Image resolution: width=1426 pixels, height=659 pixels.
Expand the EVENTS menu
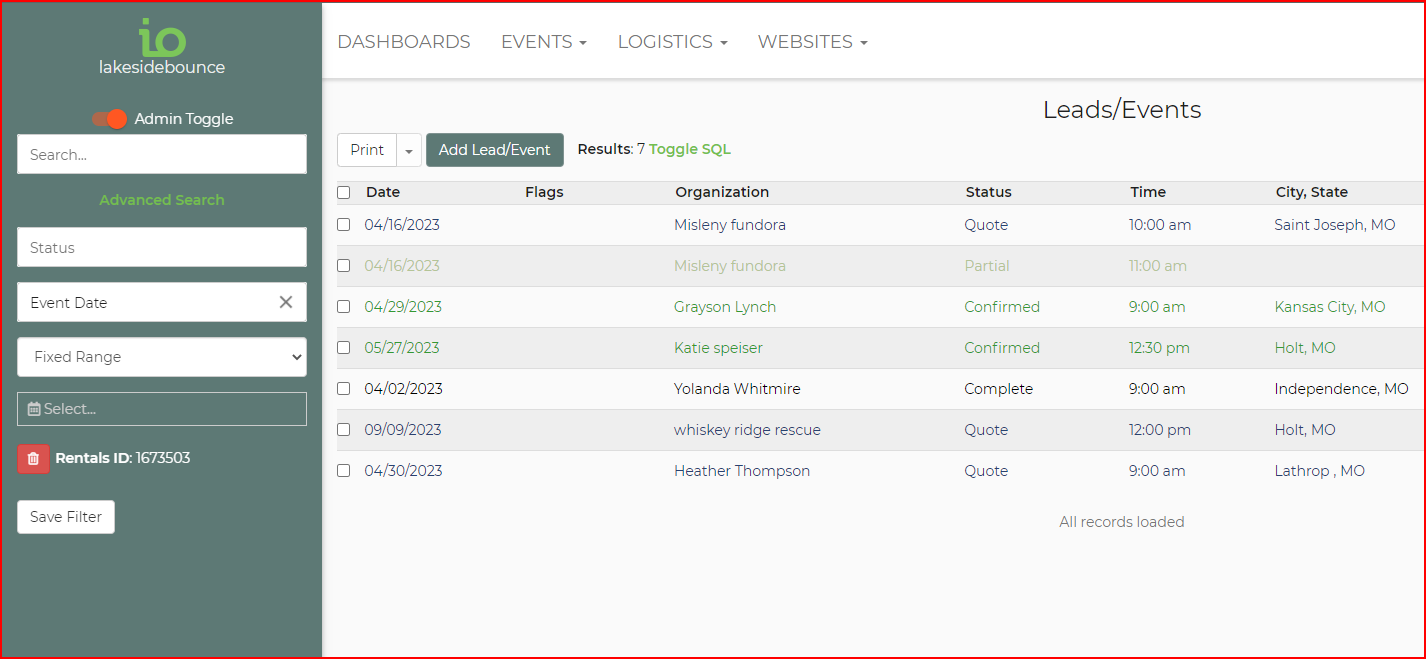click(x=543, y=42)
